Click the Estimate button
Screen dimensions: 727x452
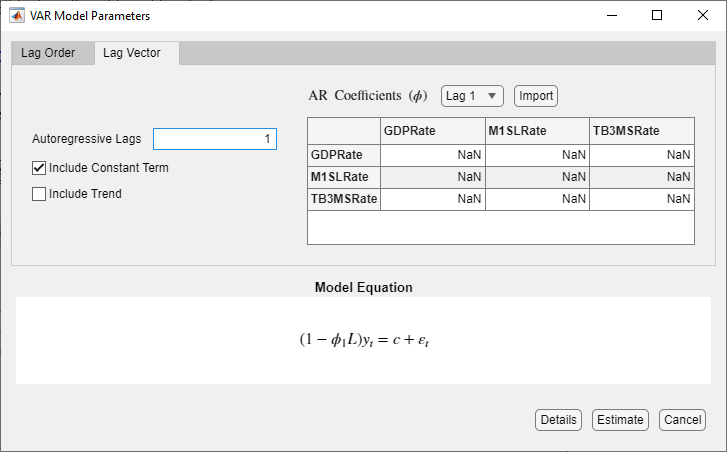(620, 420)
